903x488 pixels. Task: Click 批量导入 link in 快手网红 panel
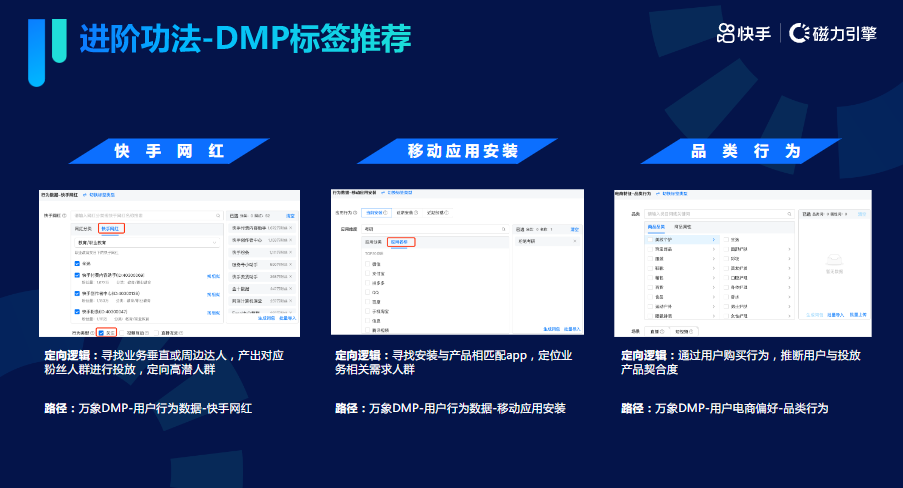point(287,318)
